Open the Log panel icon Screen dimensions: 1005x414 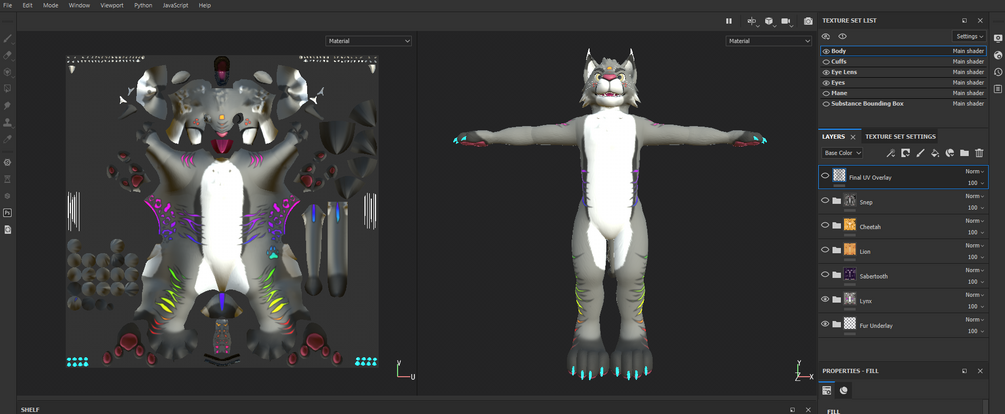tap(998, 88)
